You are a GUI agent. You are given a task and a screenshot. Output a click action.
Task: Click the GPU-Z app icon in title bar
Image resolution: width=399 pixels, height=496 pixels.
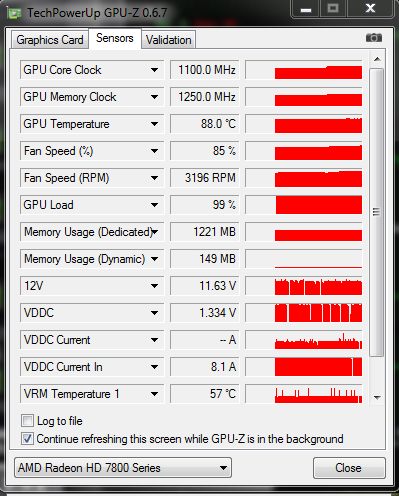click(x=15, y=14)
